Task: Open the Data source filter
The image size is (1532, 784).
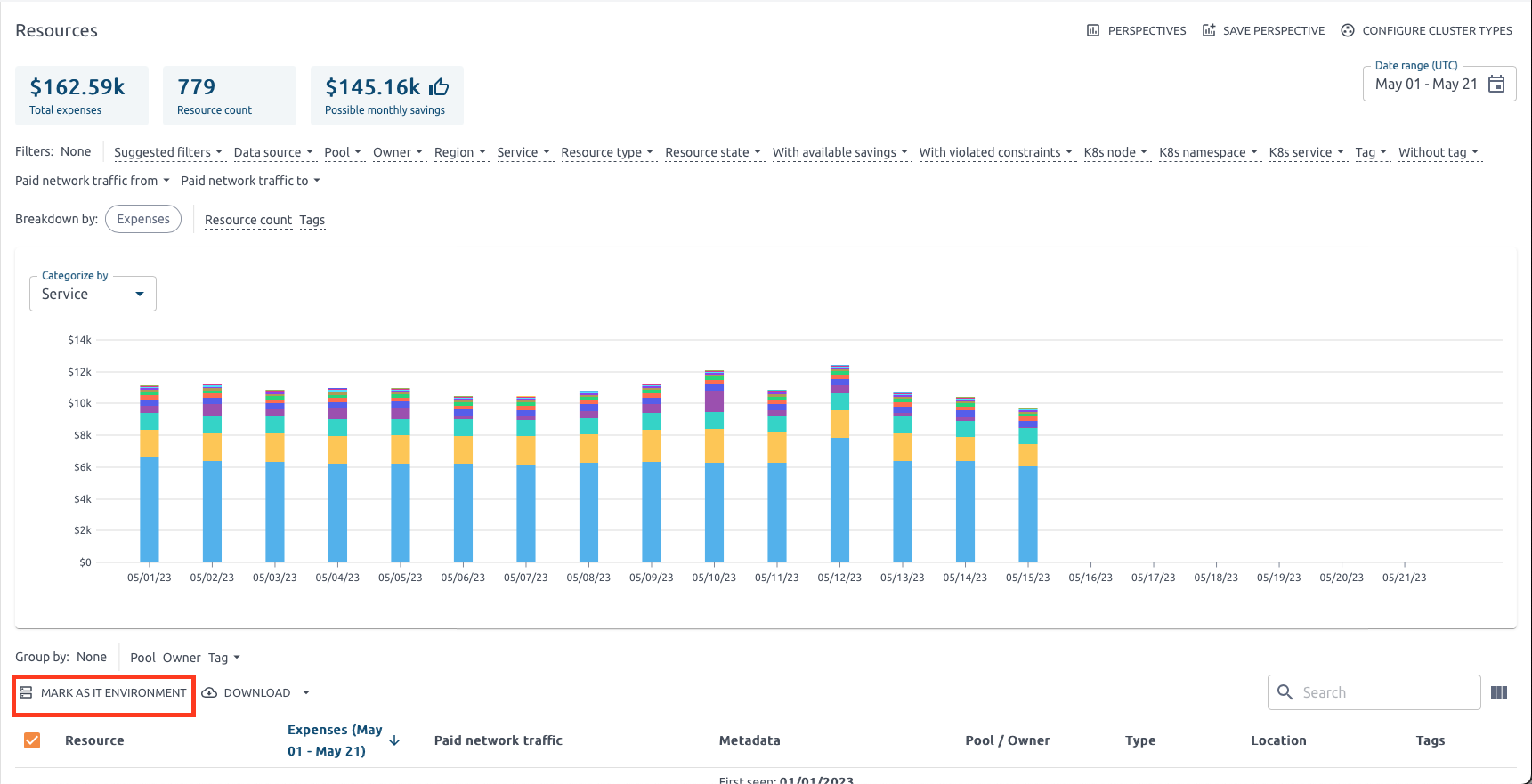Action: pyautogui.click(x=273, y=152)
